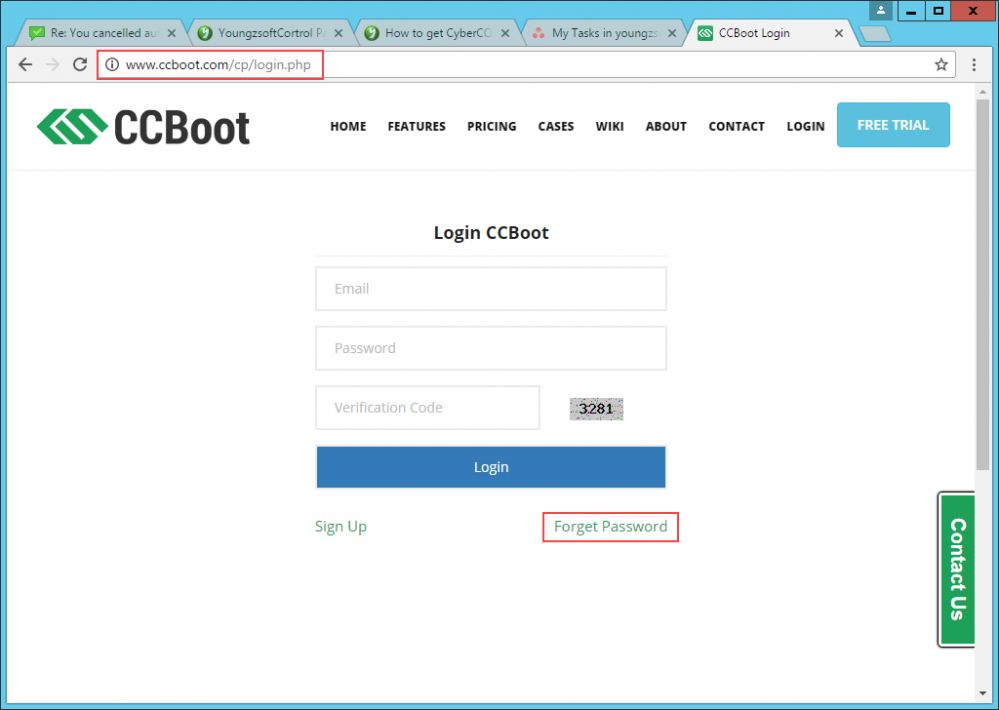999x710 pixels.
Task: Open the CASES nav item
Action: tap(556, 126)
